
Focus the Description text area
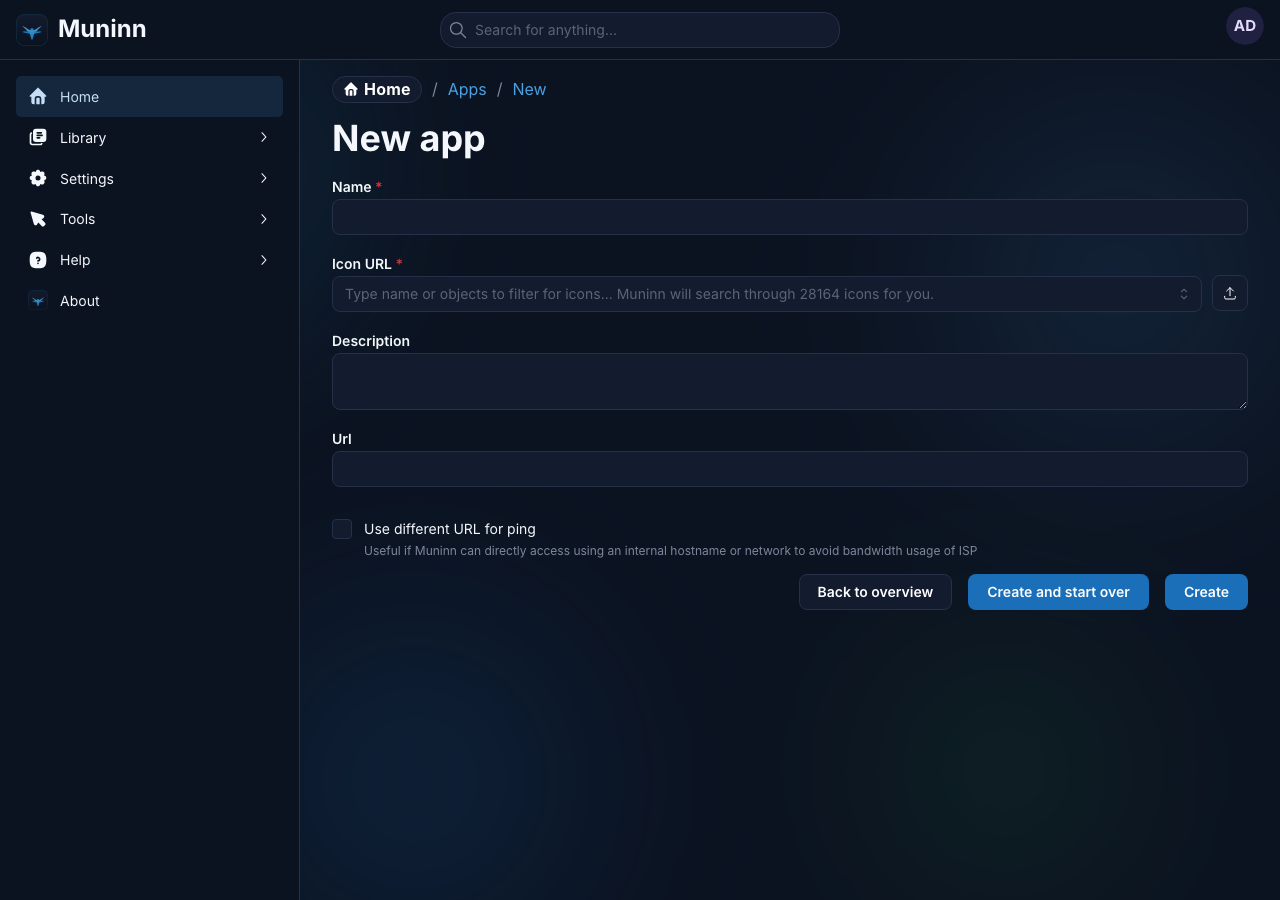point(790,381)
